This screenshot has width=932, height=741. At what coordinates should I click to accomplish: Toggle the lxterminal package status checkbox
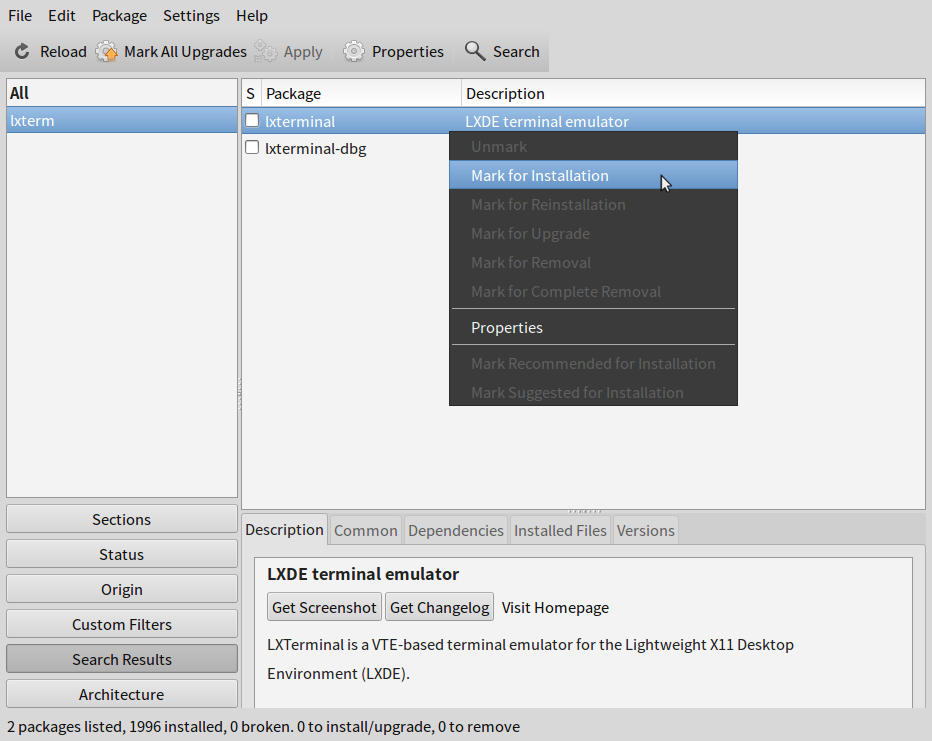252,121
